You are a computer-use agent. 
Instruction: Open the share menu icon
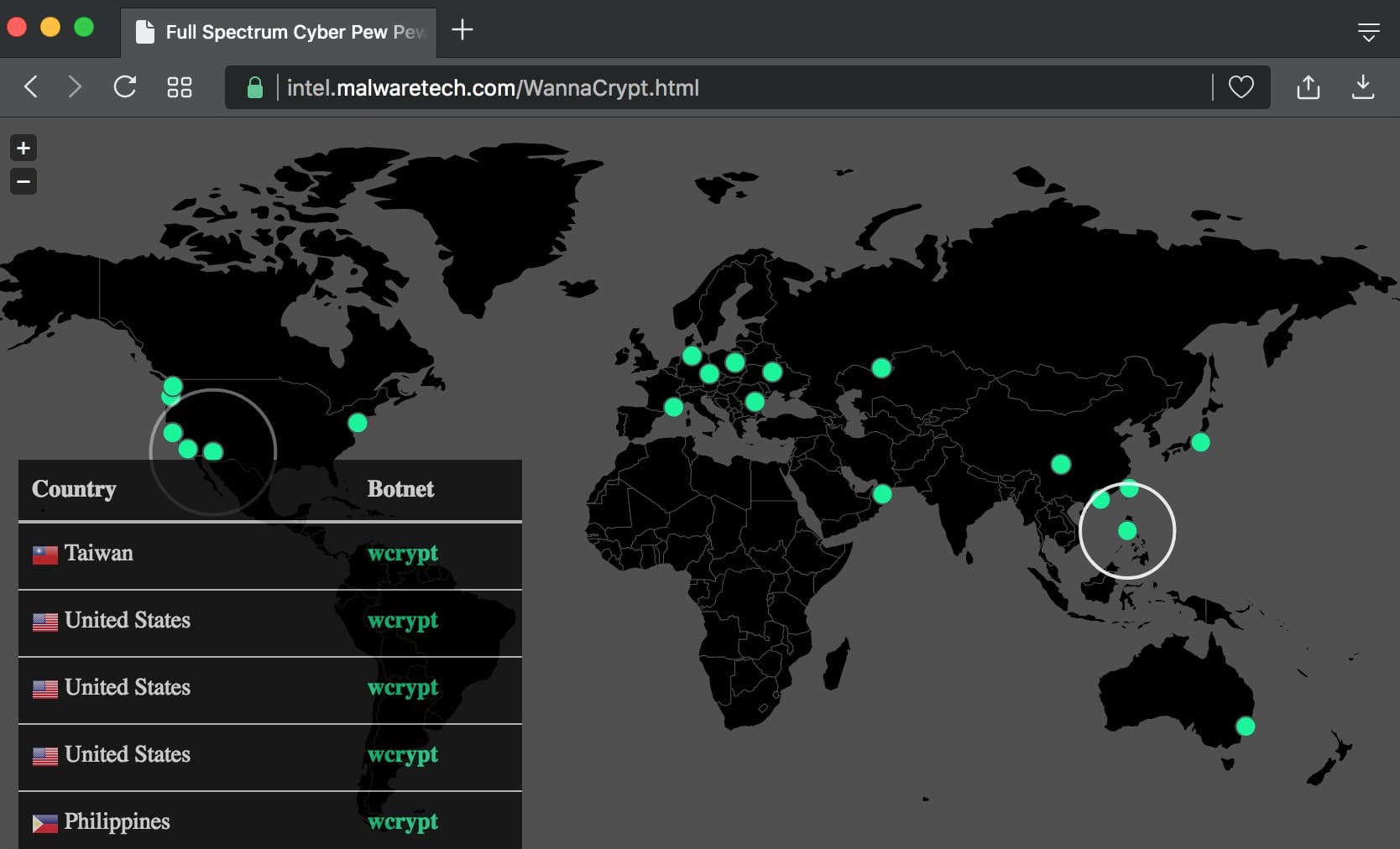1309,86
